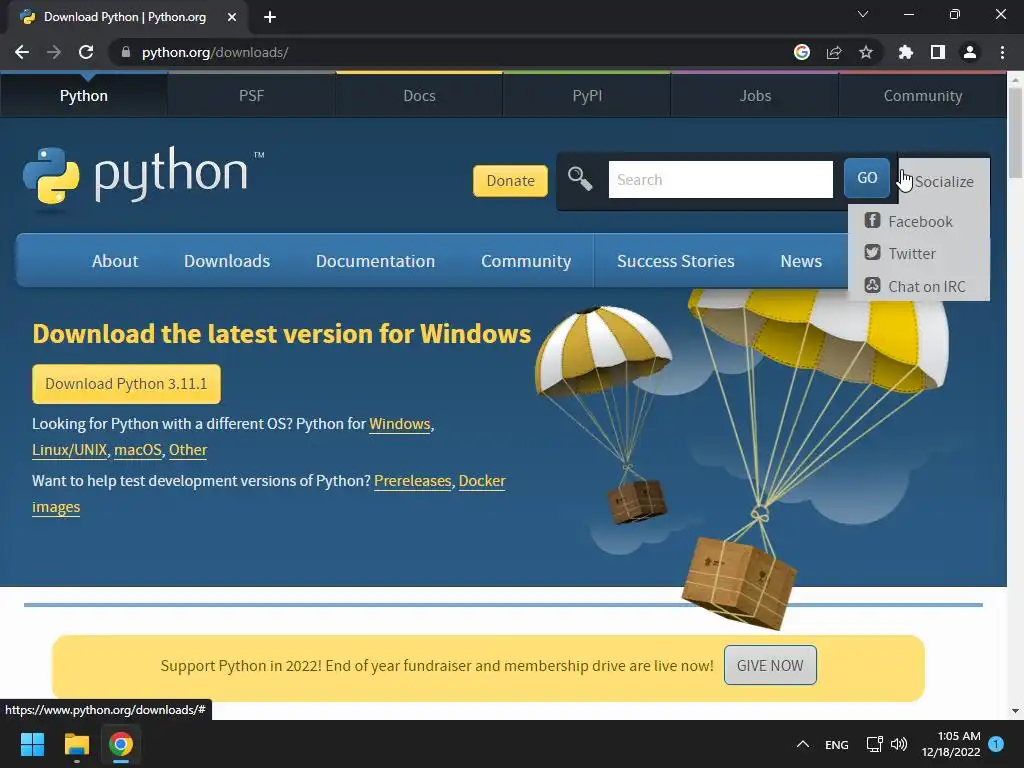The height and width of the screenshot is (768, 1024).
Task: Open the About menu
Action: 115,261
